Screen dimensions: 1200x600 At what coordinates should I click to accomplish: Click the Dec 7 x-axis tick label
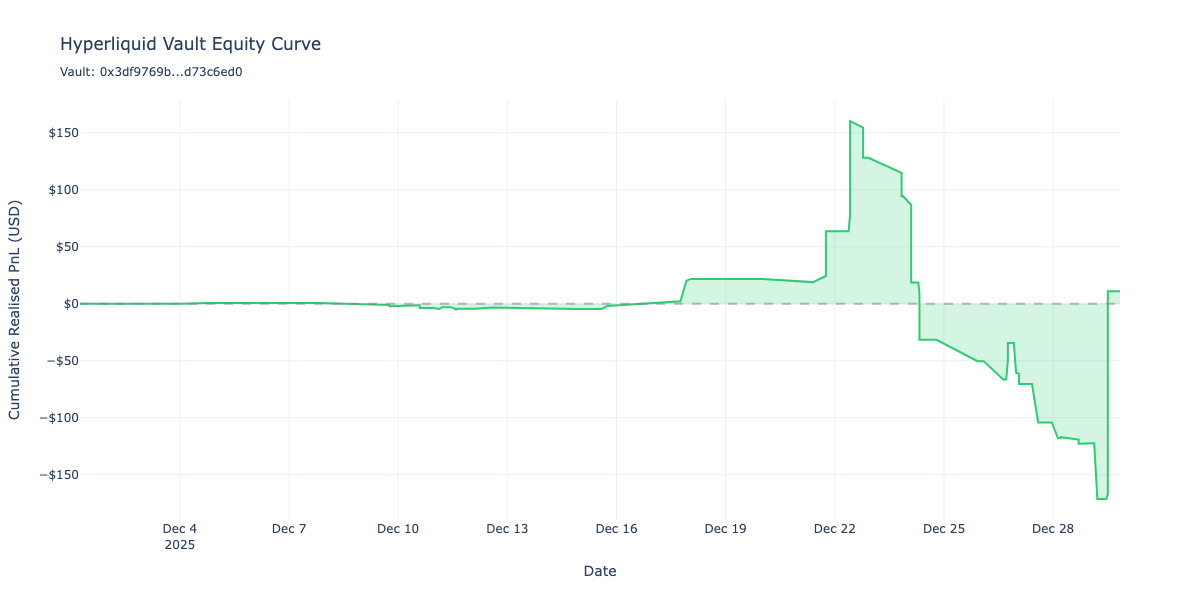(289, 529)
